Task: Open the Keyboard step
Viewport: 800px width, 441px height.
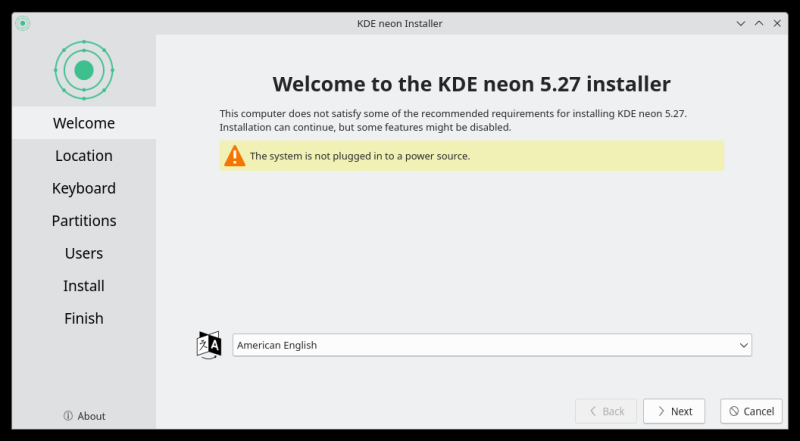Action: point(84,188)
